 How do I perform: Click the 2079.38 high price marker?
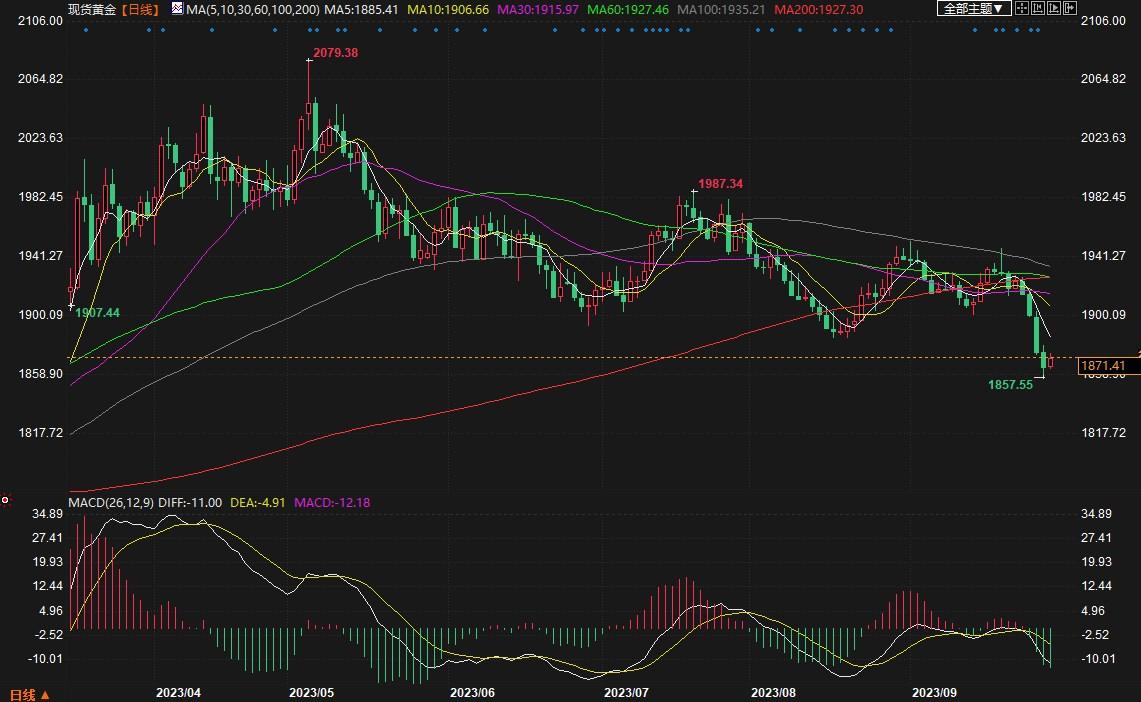click(335, 52)
